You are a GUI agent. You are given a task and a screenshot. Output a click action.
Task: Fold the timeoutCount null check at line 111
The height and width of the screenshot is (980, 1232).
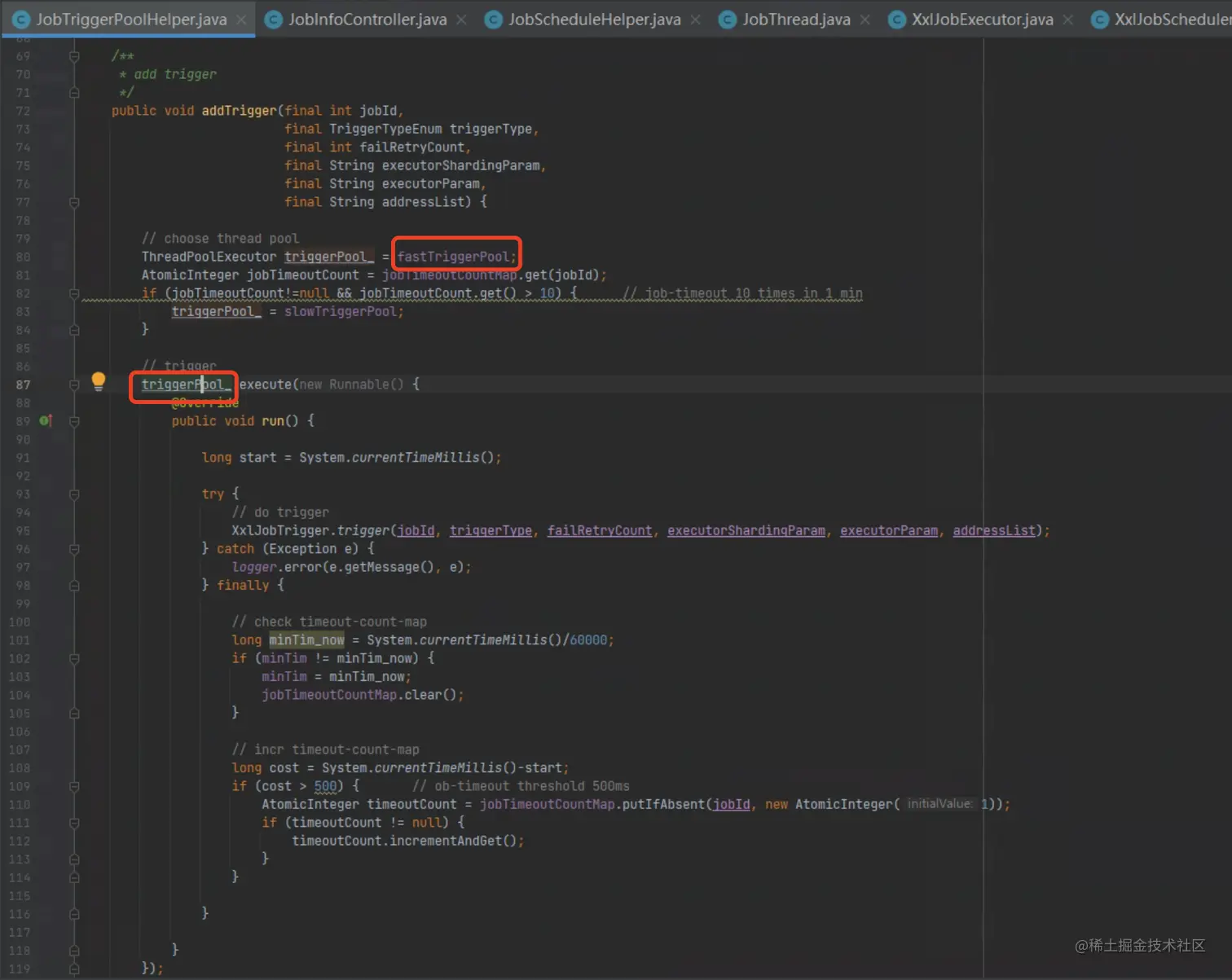tap(74, 823)
